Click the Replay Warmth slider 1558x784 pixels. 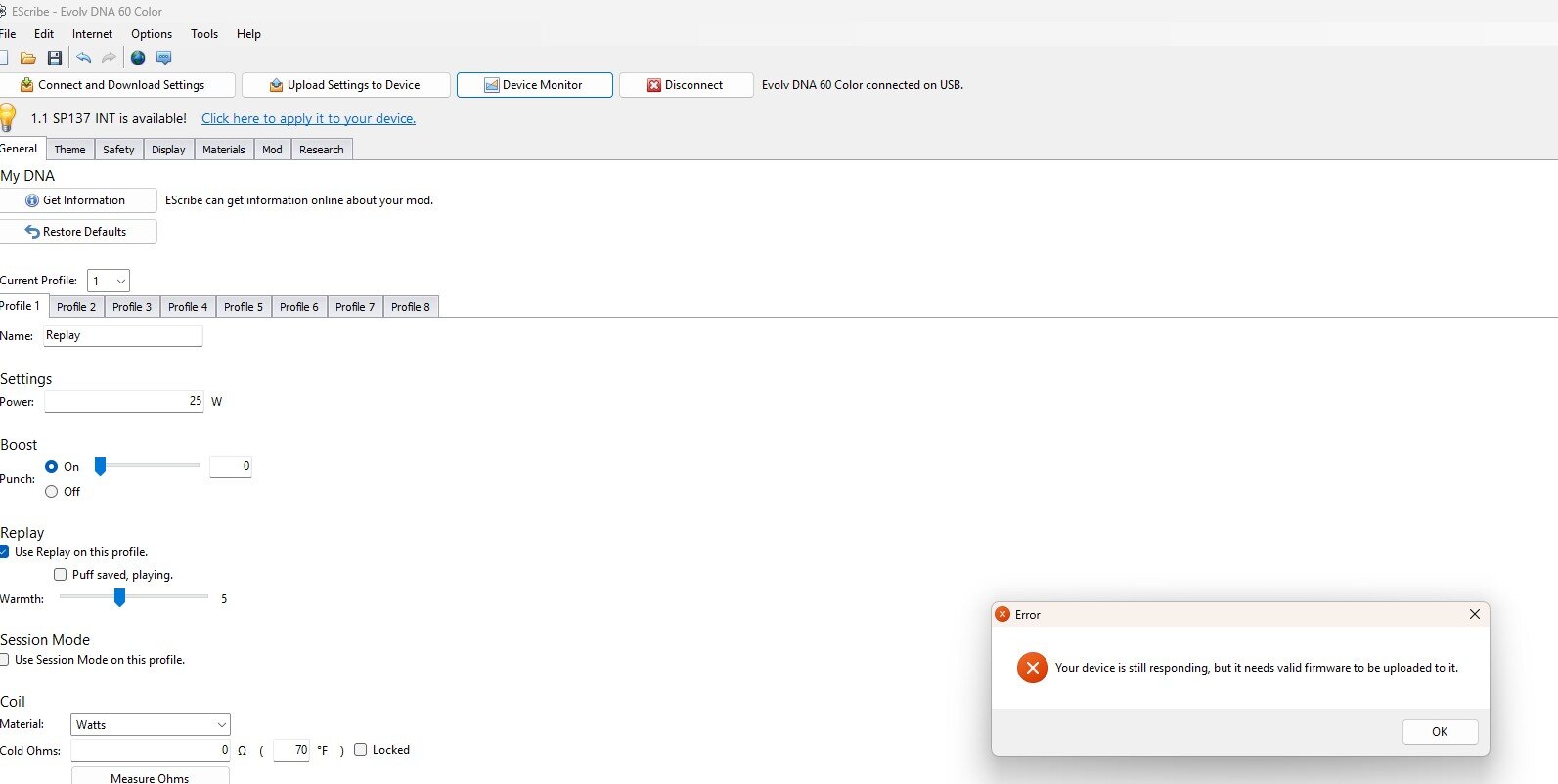pos(134,597)
